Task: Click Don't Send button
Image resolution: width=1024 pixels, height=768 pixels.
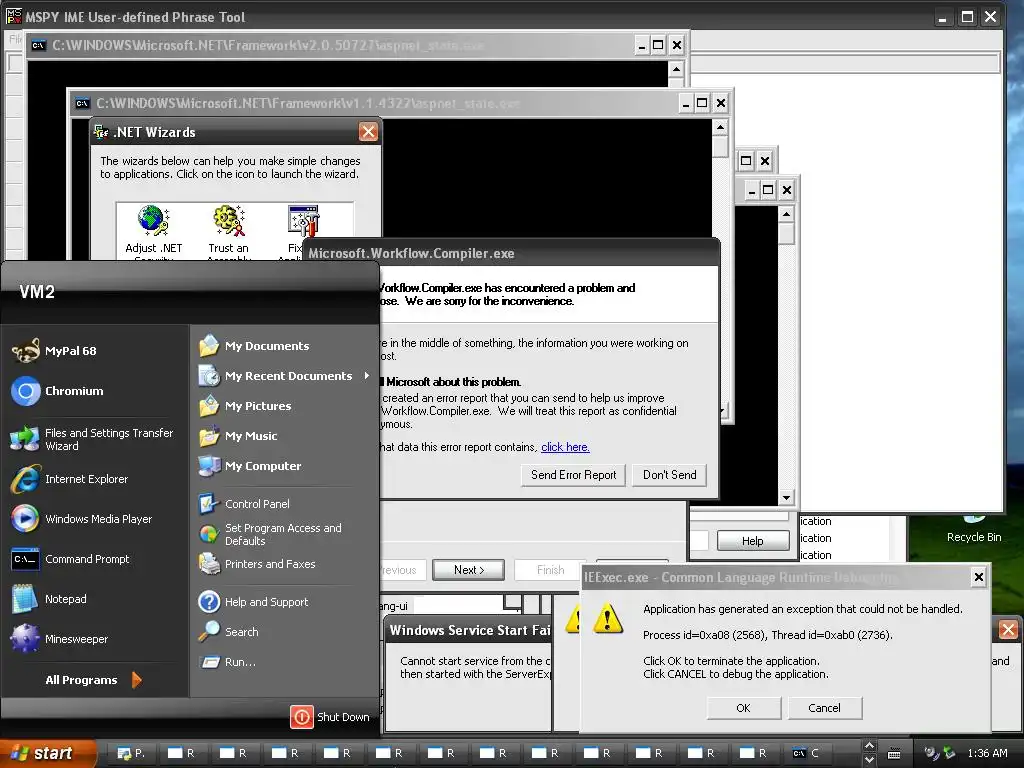Action: (x=669, y=475)
